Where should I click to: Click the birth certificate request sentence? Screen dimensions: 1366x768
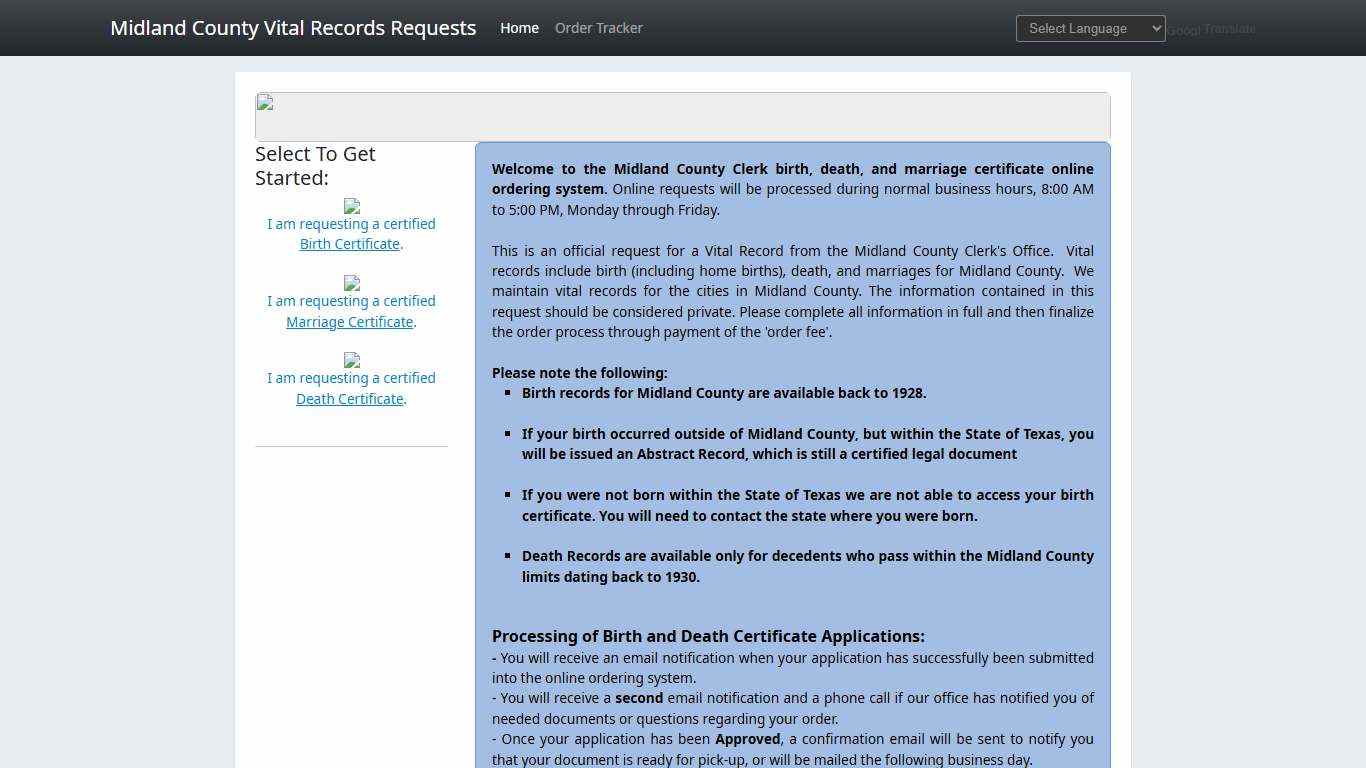pyautogui.click(x=351, y=233)
